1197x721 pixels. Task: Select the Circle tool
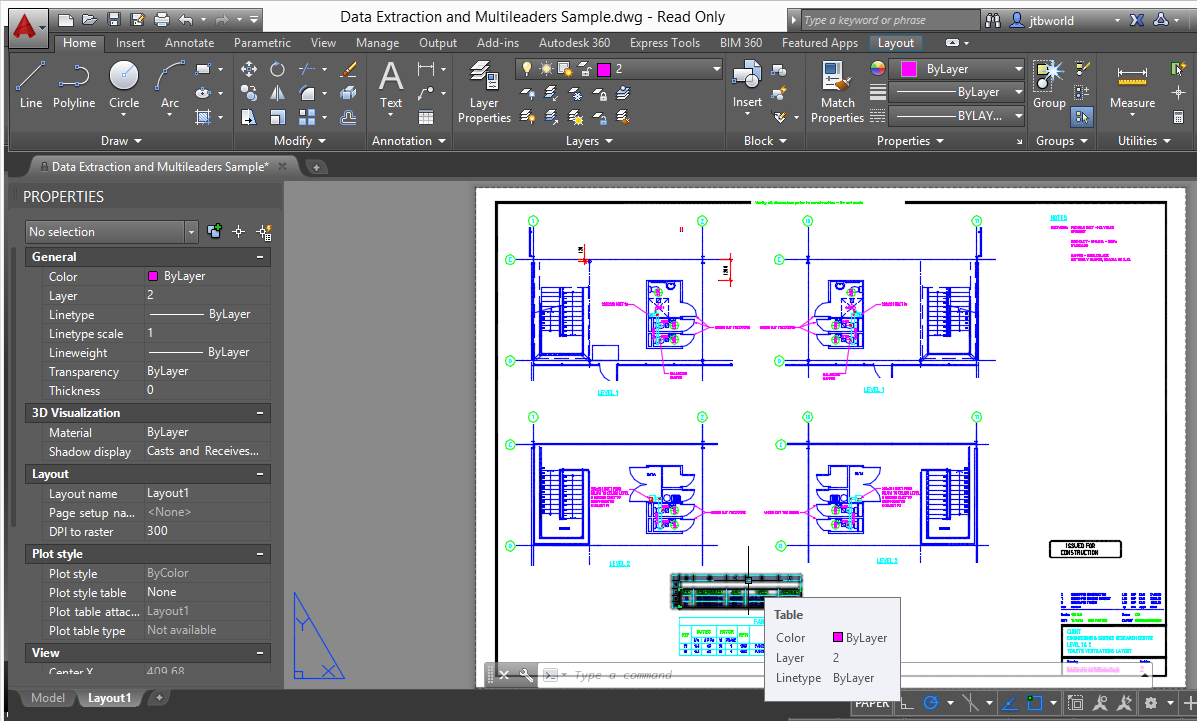point(124,85)
